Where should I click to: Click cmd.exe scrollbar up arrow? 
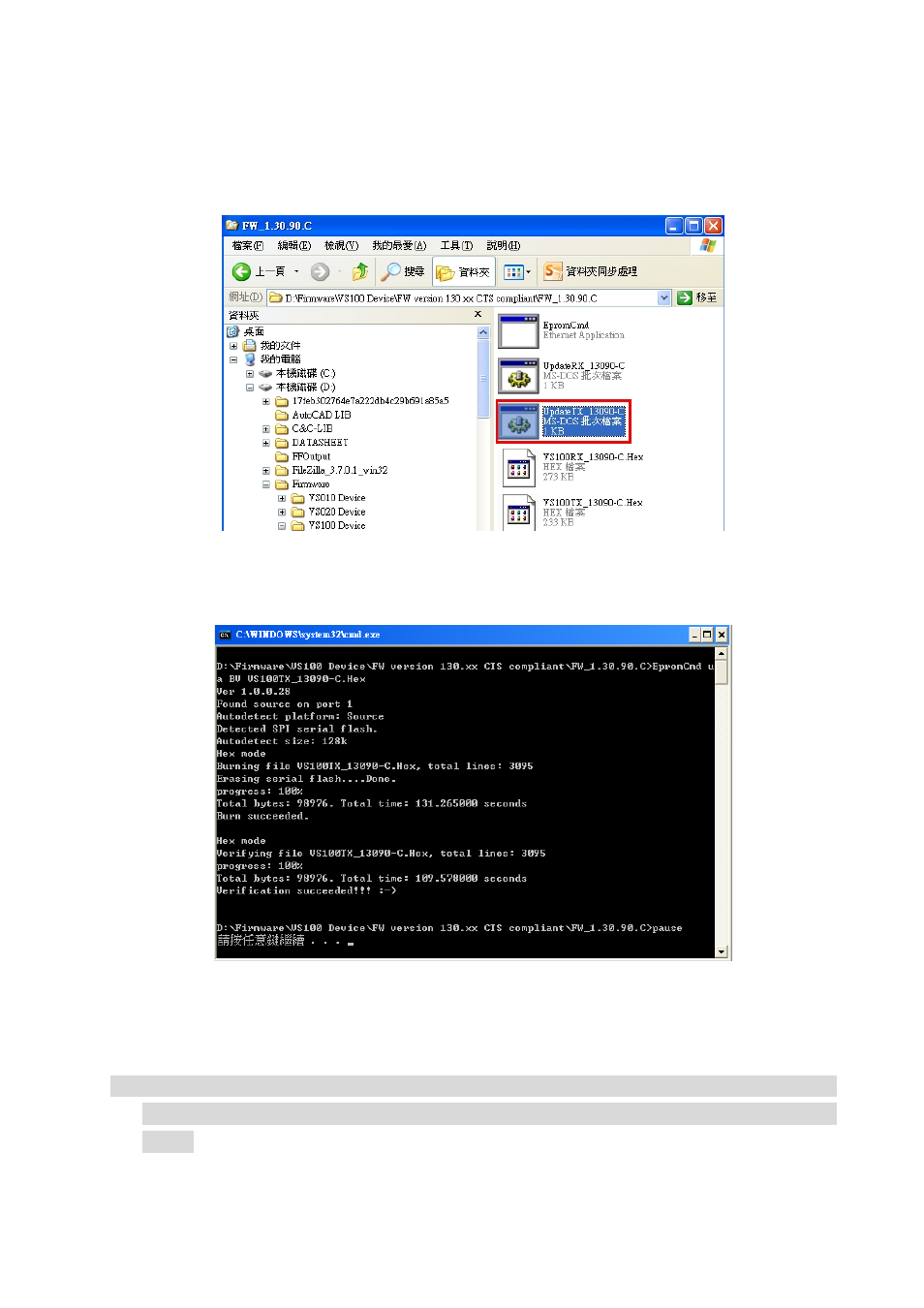pyautogui.click(x=721, y=653)
